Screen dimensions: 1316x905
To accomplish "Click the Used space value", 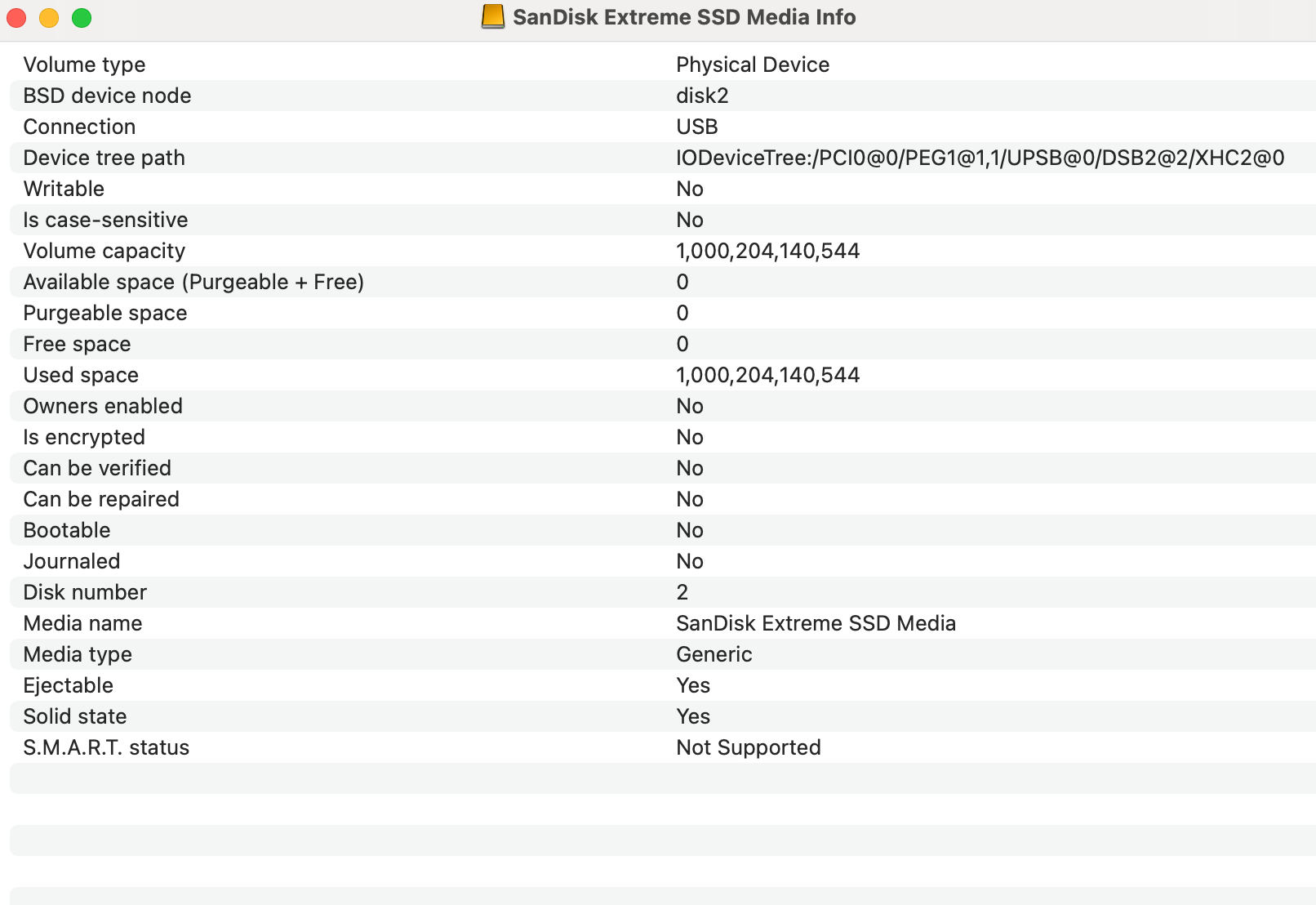I will 767,375.
